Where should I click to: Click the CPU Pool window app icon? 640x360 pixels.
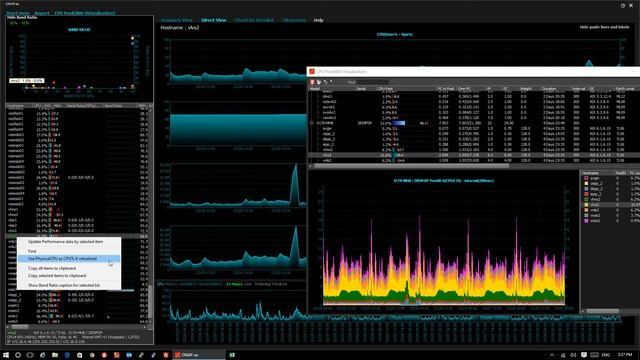tap(312, 71)
